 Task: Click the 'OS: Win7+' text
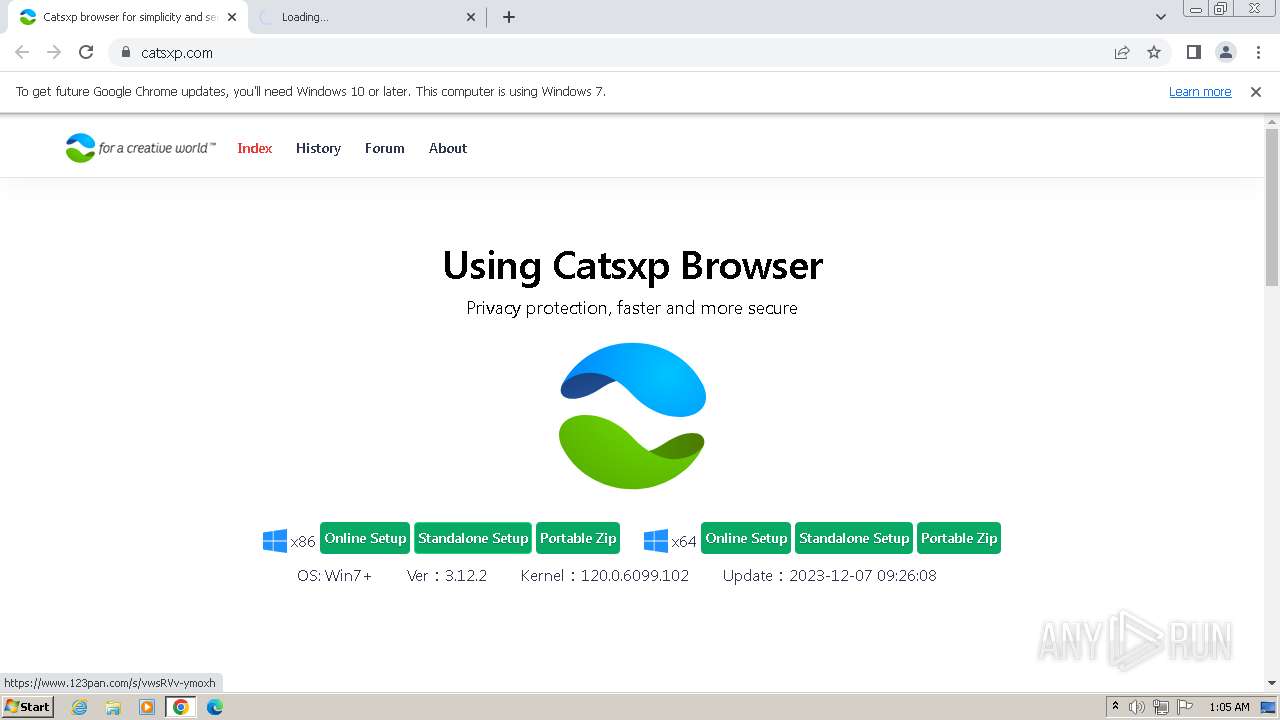[334, 576]
